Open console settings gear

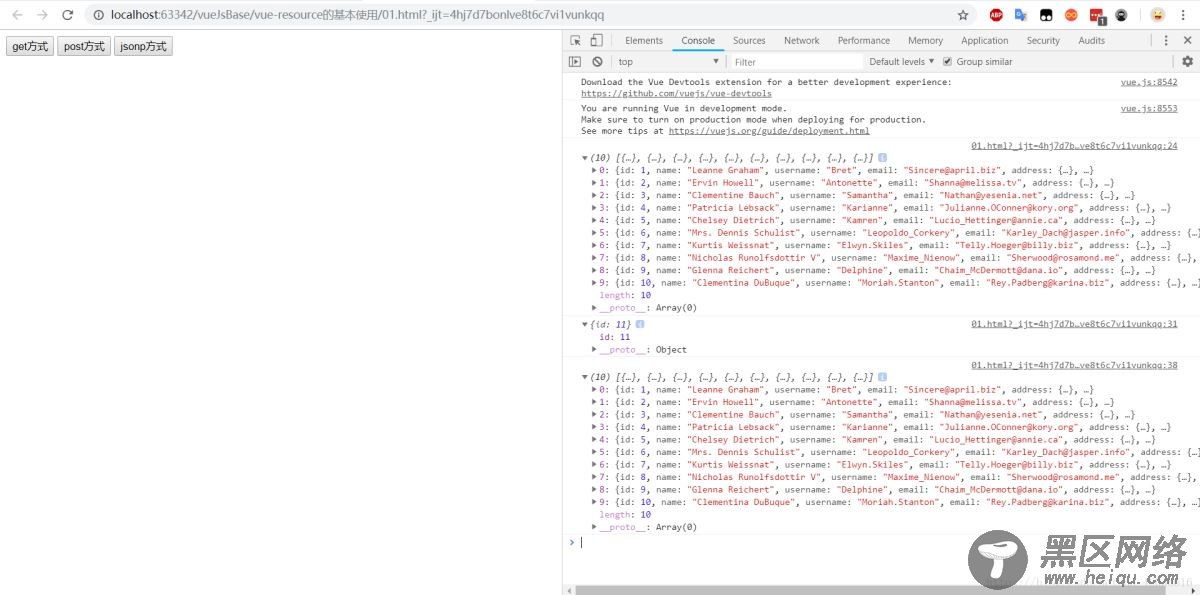point(1188,61)
